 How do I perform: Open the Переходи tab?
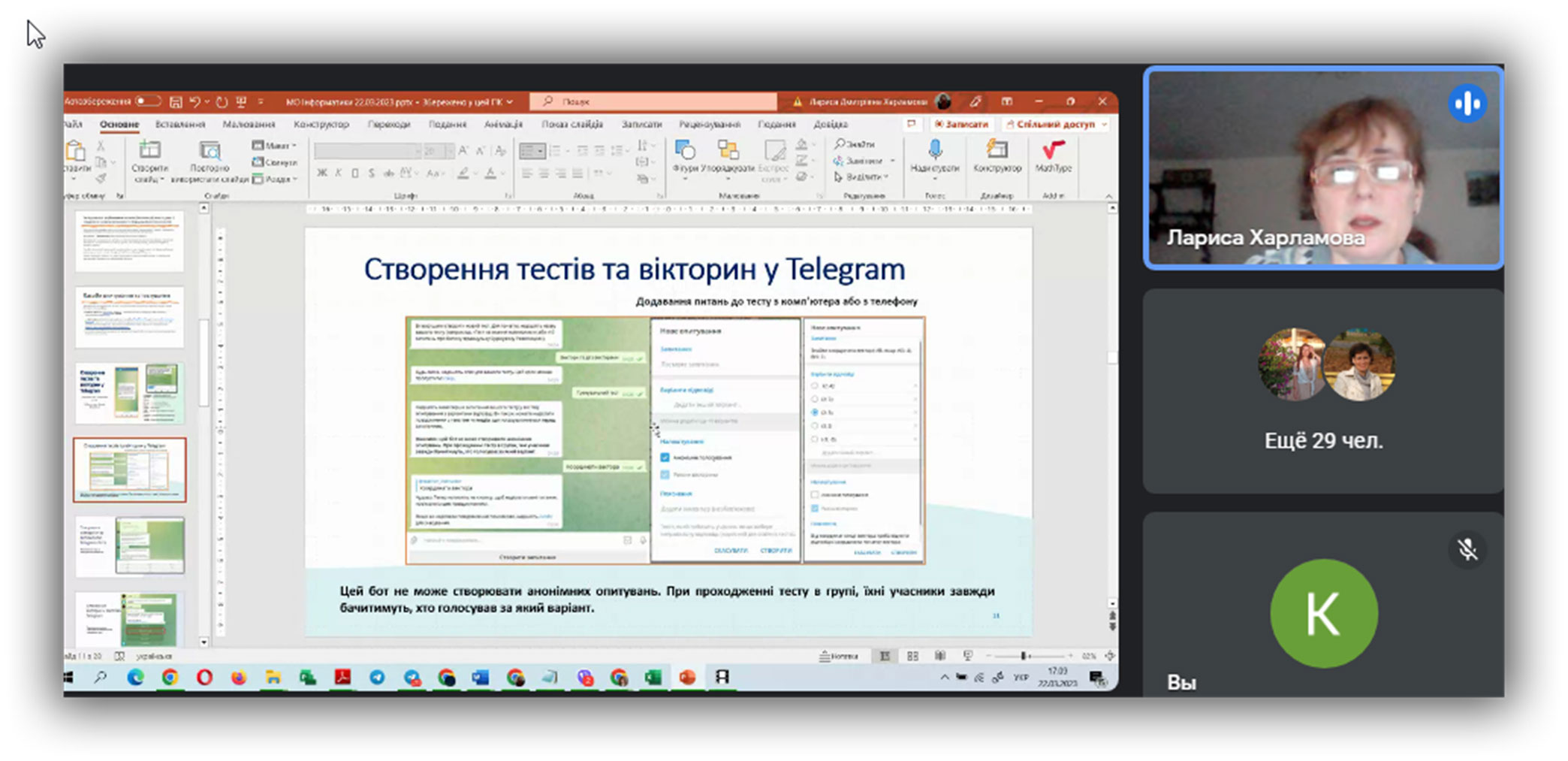(389, 124)
